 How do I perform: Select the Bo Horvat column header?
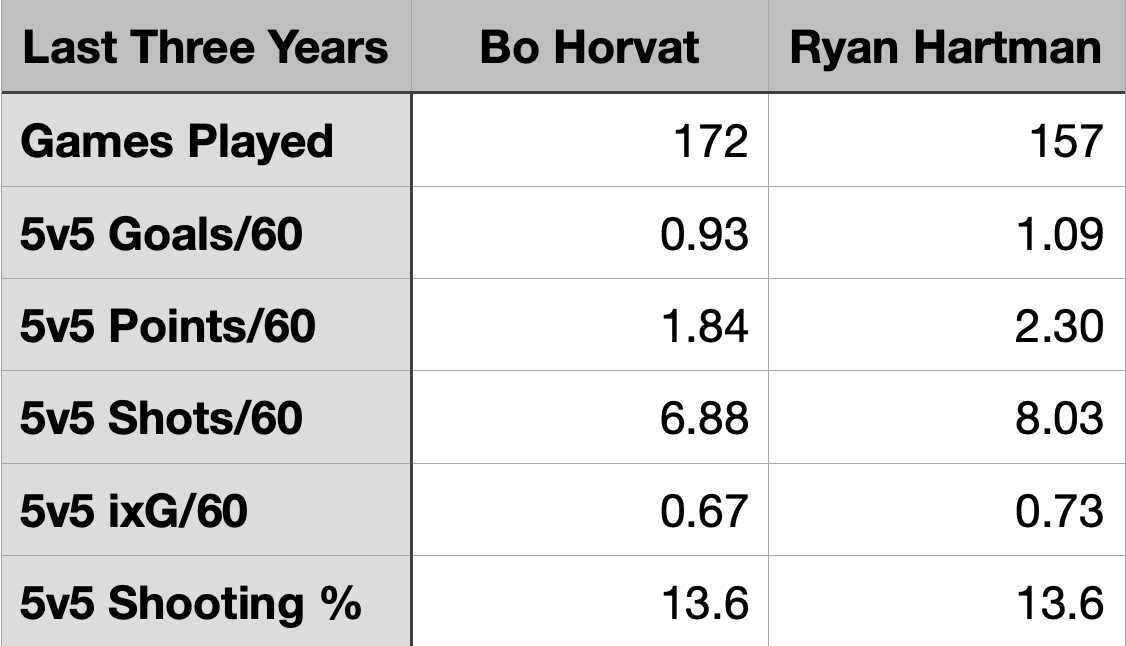589,48
